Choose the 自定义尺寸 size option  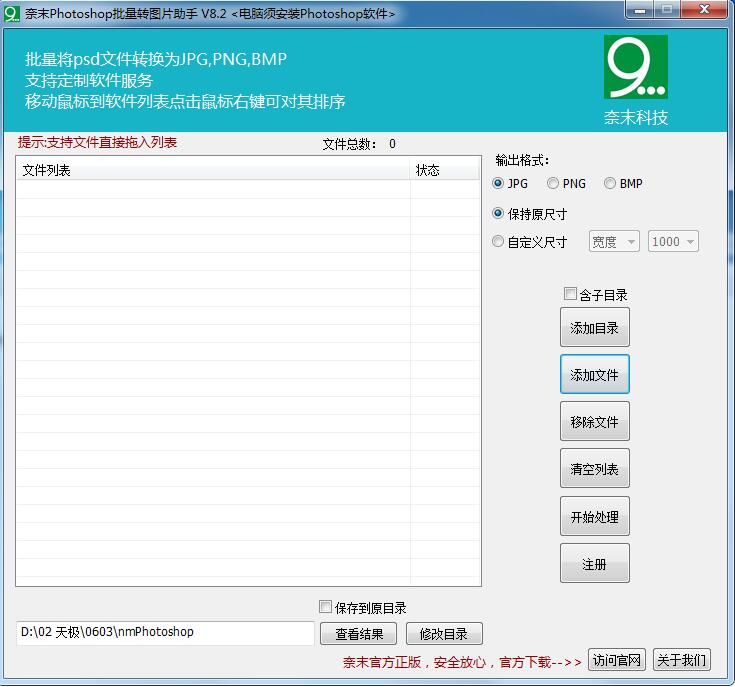[x=499, y=241]
